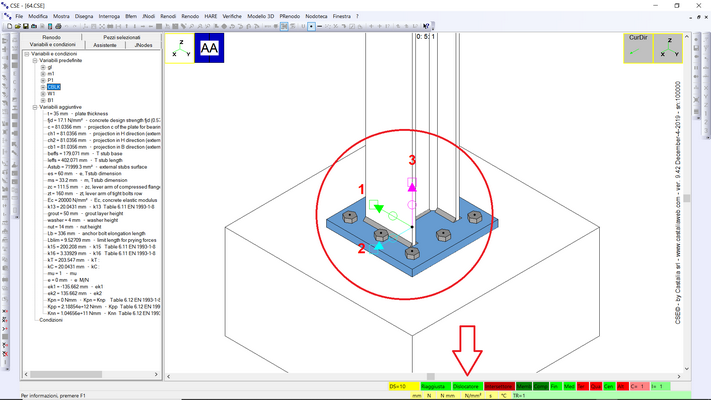Expand the CBLK variable node

(x=43, y=87)
